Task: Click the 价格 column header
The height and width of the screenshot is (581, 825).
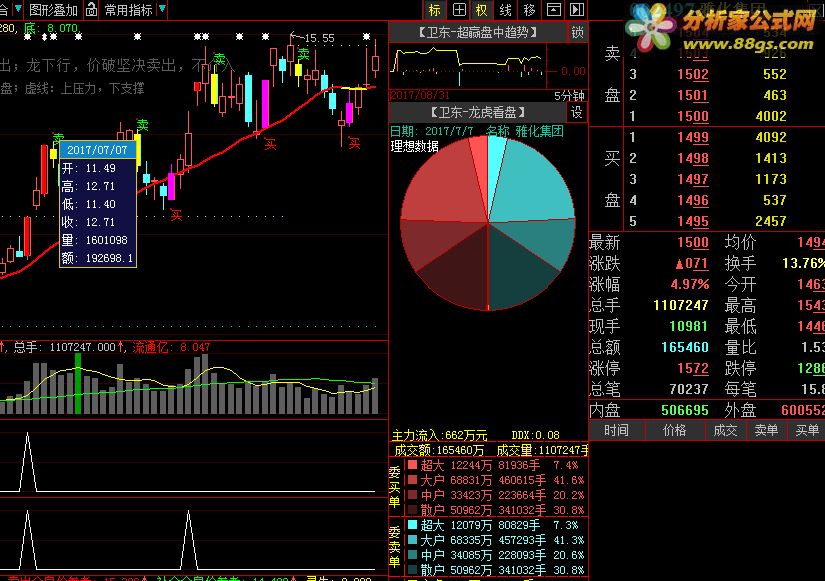Action: (675, 430)
